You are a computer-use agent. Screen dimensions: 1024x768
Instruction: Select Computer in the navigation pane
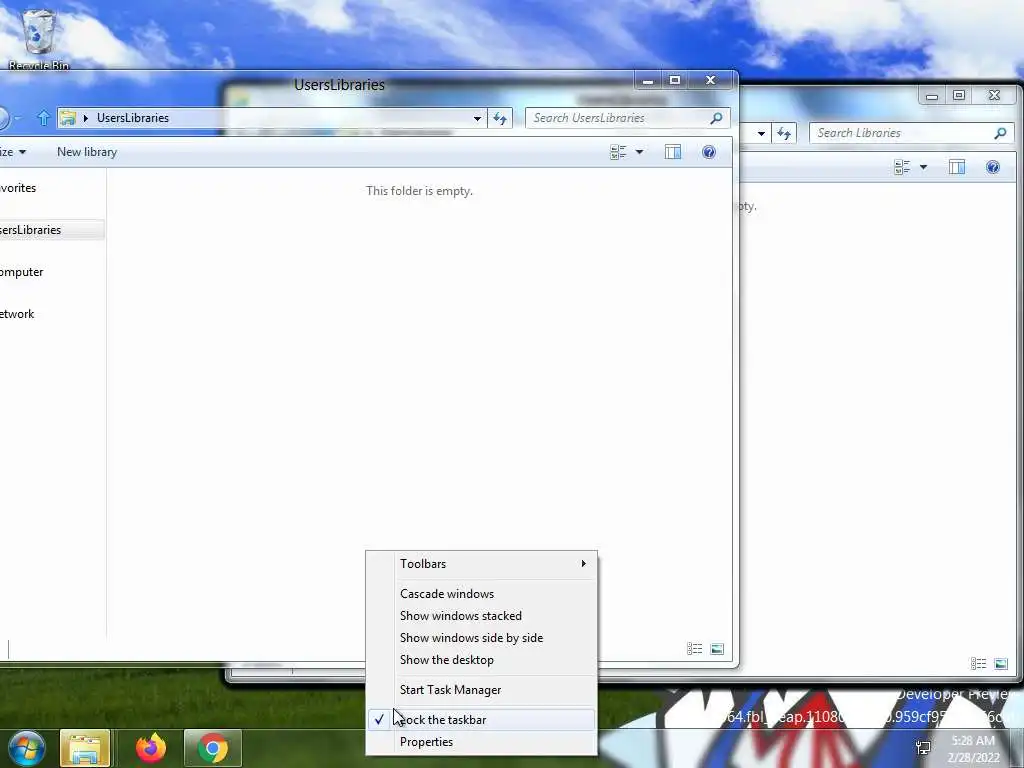click(x=22, y=272)
